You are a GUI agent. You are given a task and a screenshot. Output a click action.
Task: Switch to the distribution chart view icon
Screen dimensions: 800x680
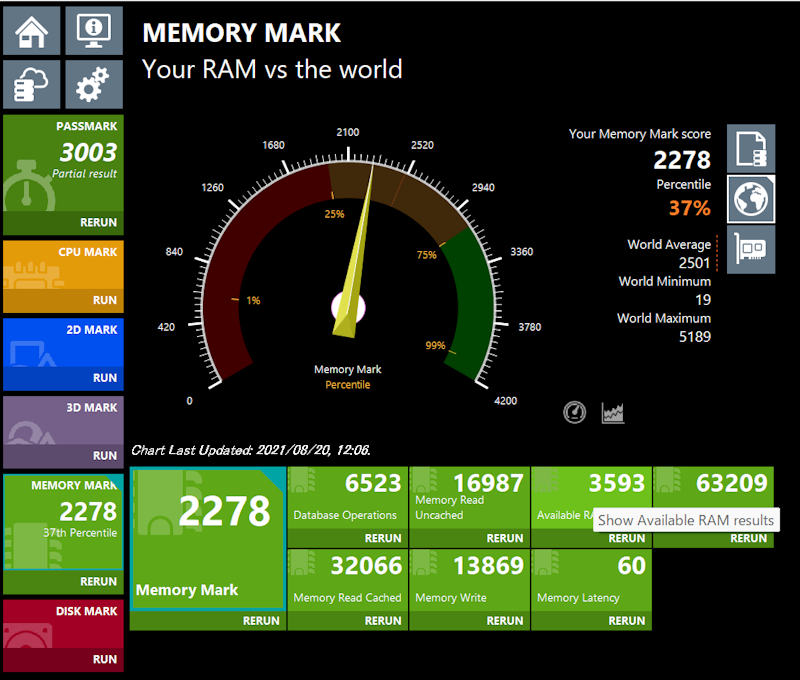(613, 412)
